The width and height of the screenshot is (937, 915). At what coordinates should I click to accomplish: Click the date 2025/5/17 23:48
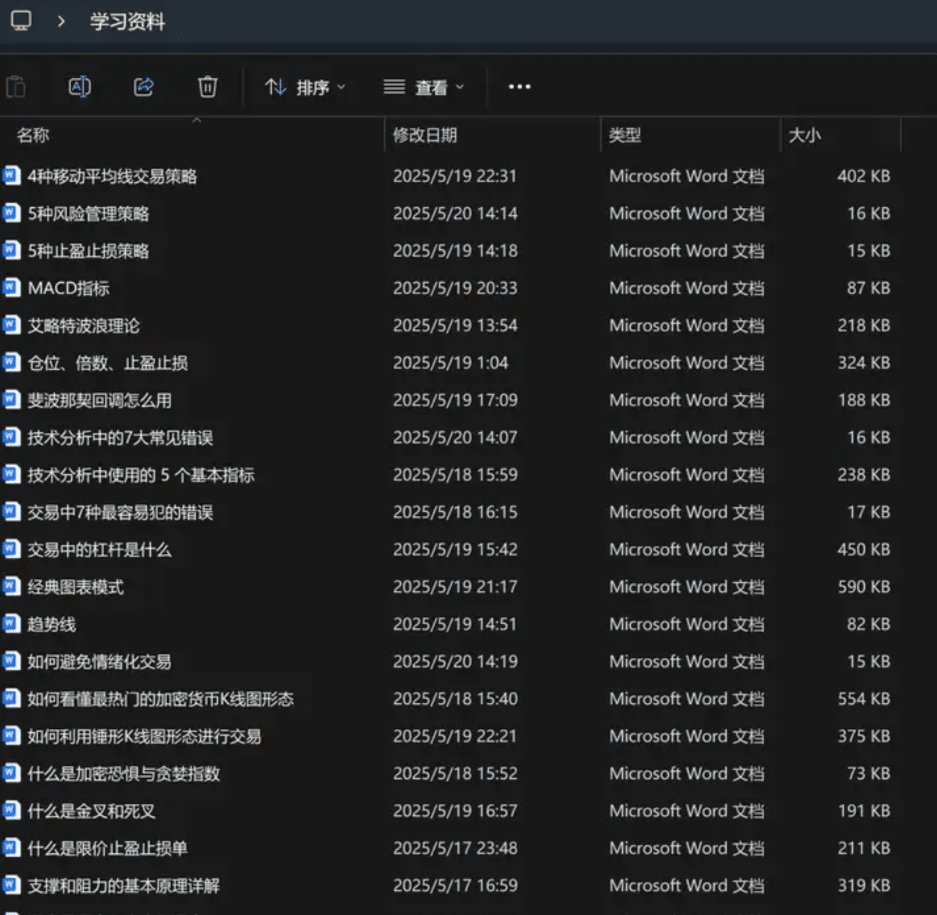click(x=455, y=849)
